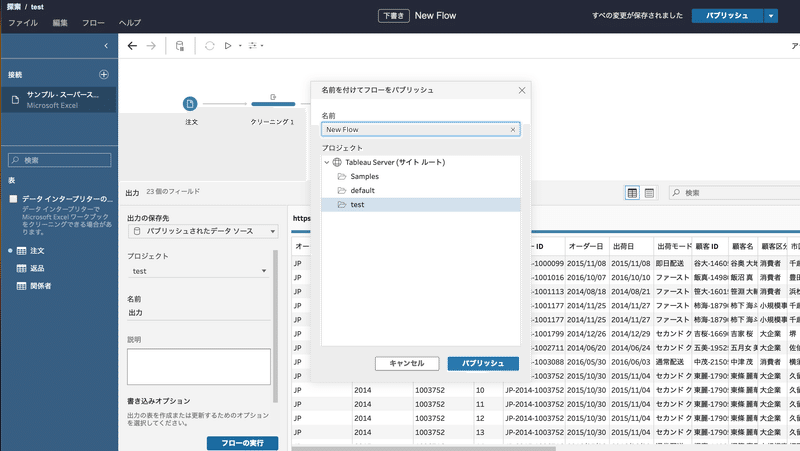
Task: Click the redo forward arrow in toolbar
Action: (x=151, y=46)
